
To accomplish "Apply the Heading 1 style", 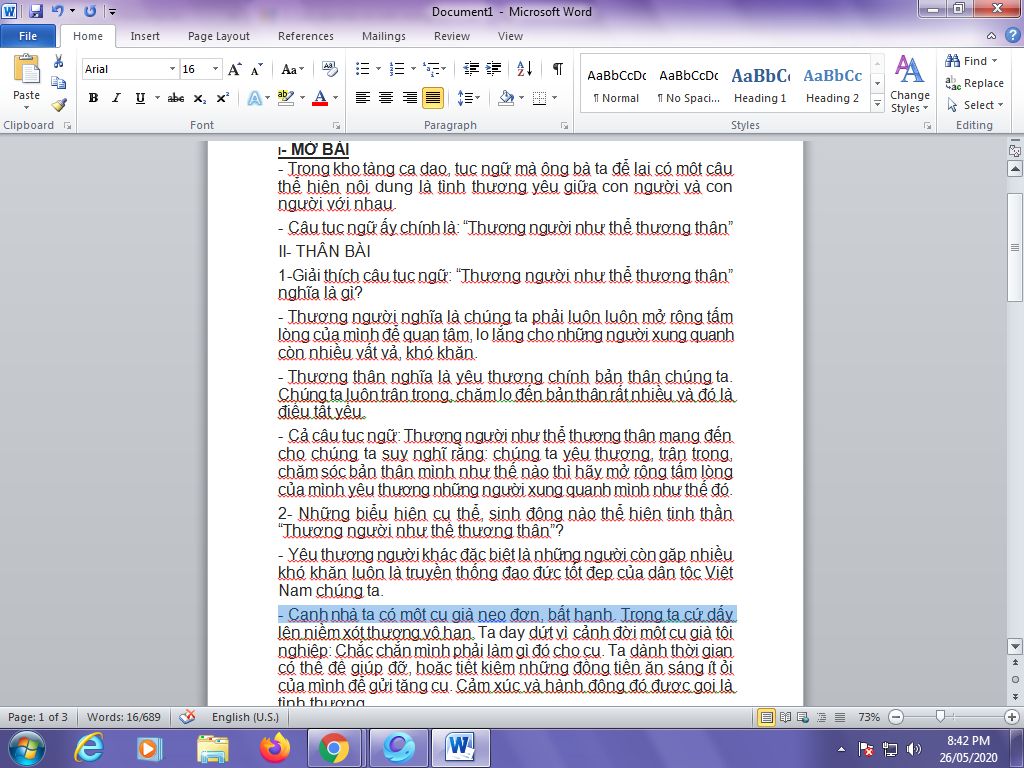I will pyautogui.click(x=760, y=86).
